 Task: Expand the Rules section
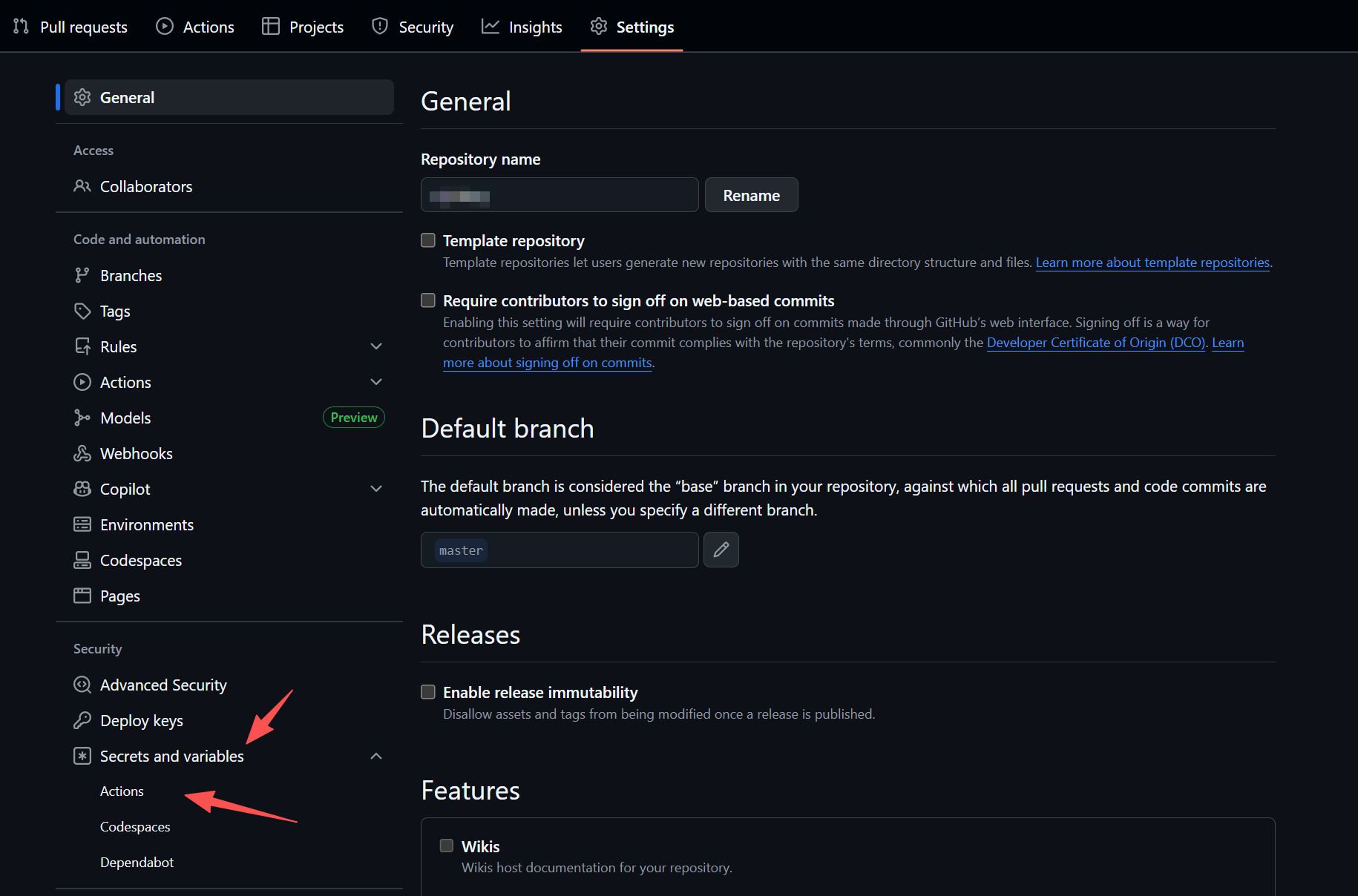(376, 346)
